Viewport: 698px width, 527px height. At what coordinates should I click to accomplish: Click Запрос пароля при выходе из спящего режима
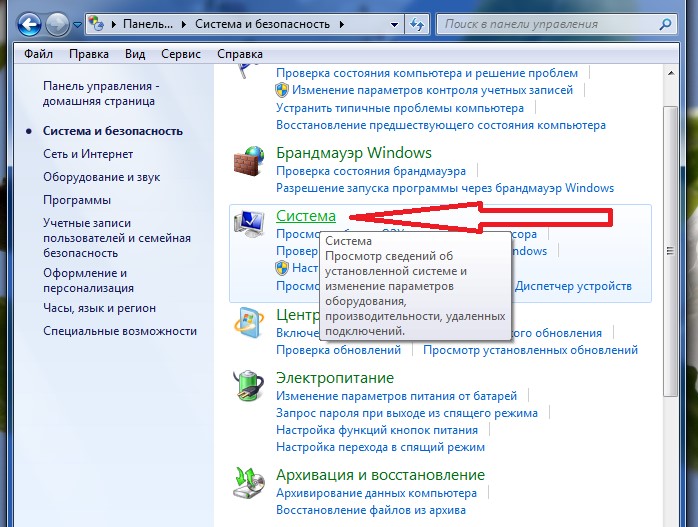(407, 413)
